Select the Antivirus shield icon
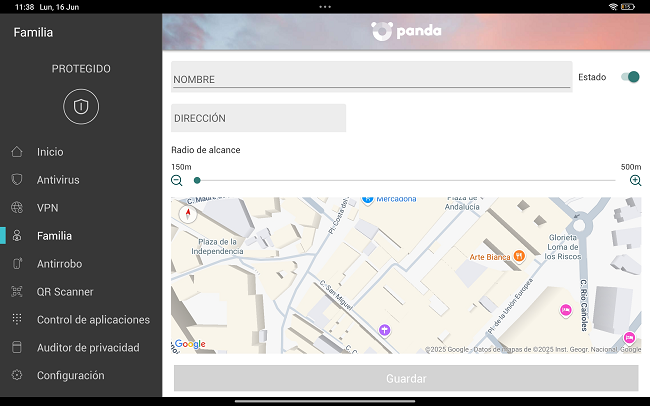This screenshot has width=650, height=406. [x=16, y=180]
